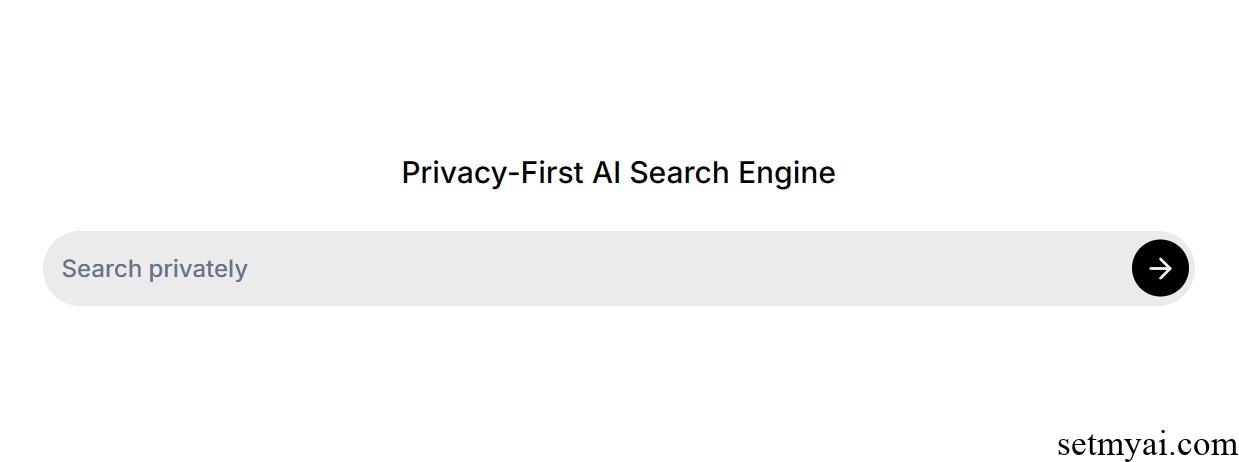Screen dimensions: 1239x462
Task: Open setmyai.com text at bottom corner
Action: click(1147, 443)
